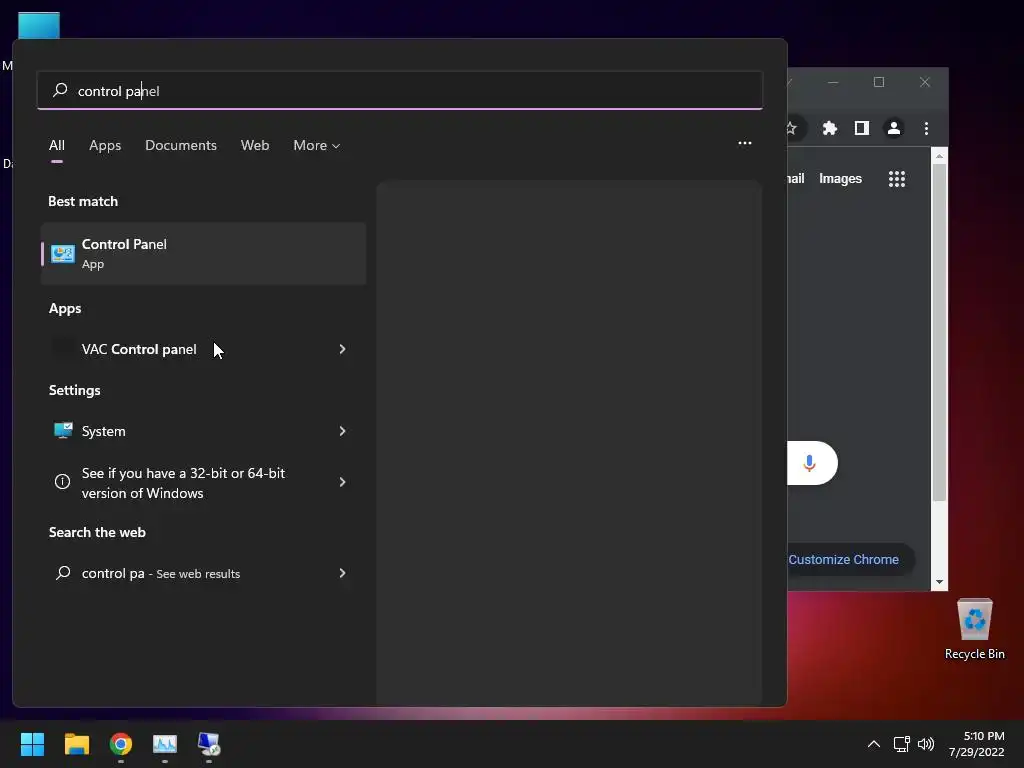Open File Explorer from the taskbar
Screen dimensions: 1024x768
pos(76,744)
